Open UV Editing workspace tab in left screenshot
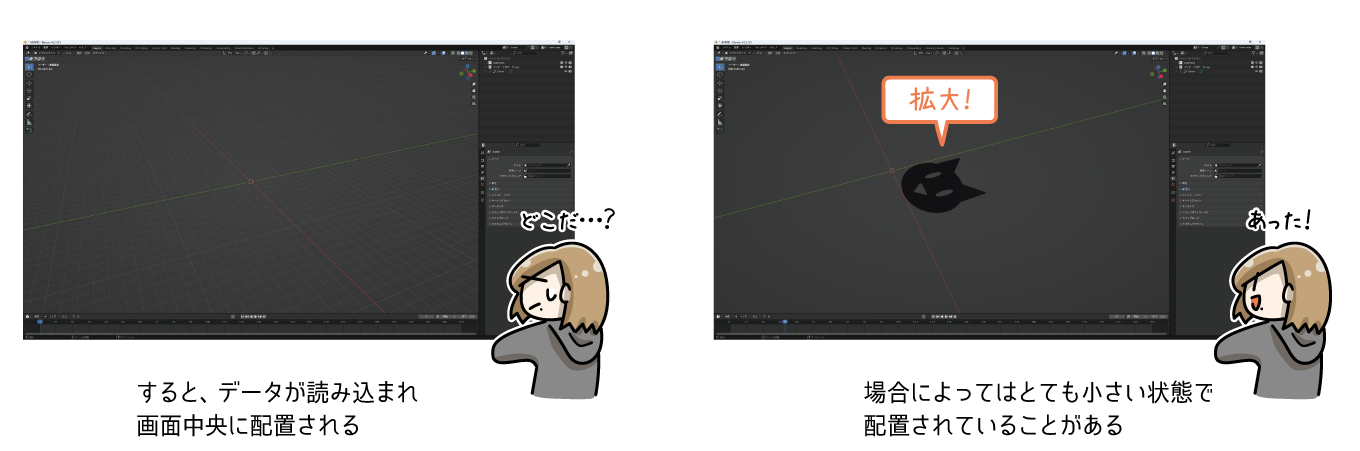Image resolution: width=1360 pixels, height=451 pixels. [142, 48]
